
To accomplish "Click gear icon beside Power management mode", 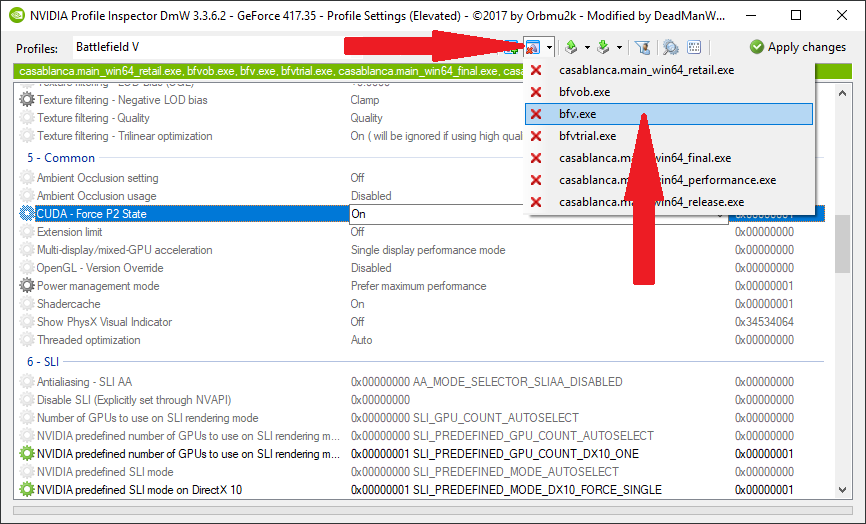I will click(27, 286).
